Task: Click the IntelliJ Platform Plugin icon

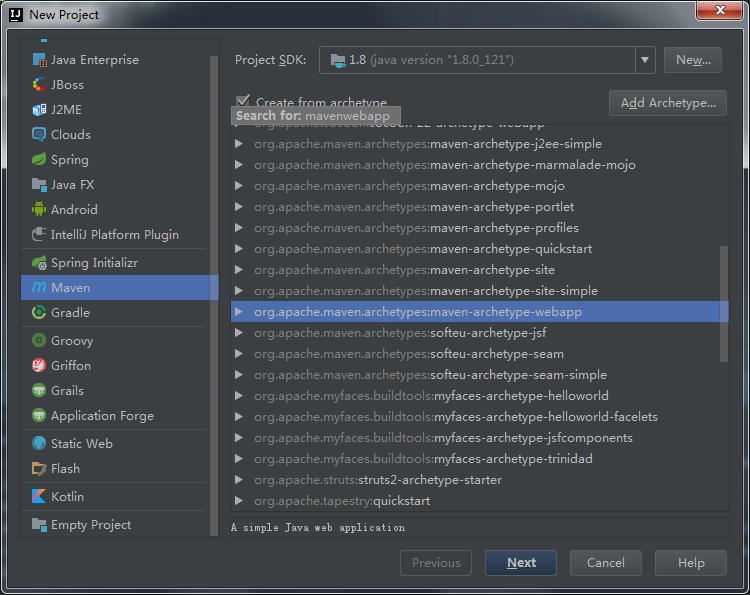Action: (39, 234)
